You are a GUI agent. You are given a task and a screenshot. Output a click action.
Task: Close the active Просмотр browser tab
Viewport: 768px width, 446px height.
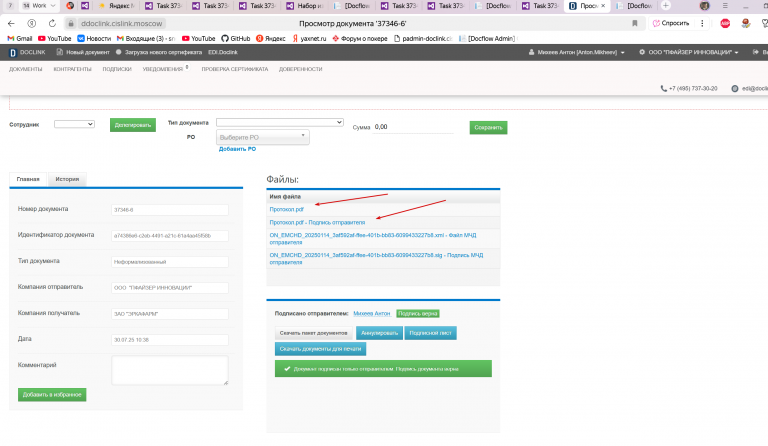[603, 6]
